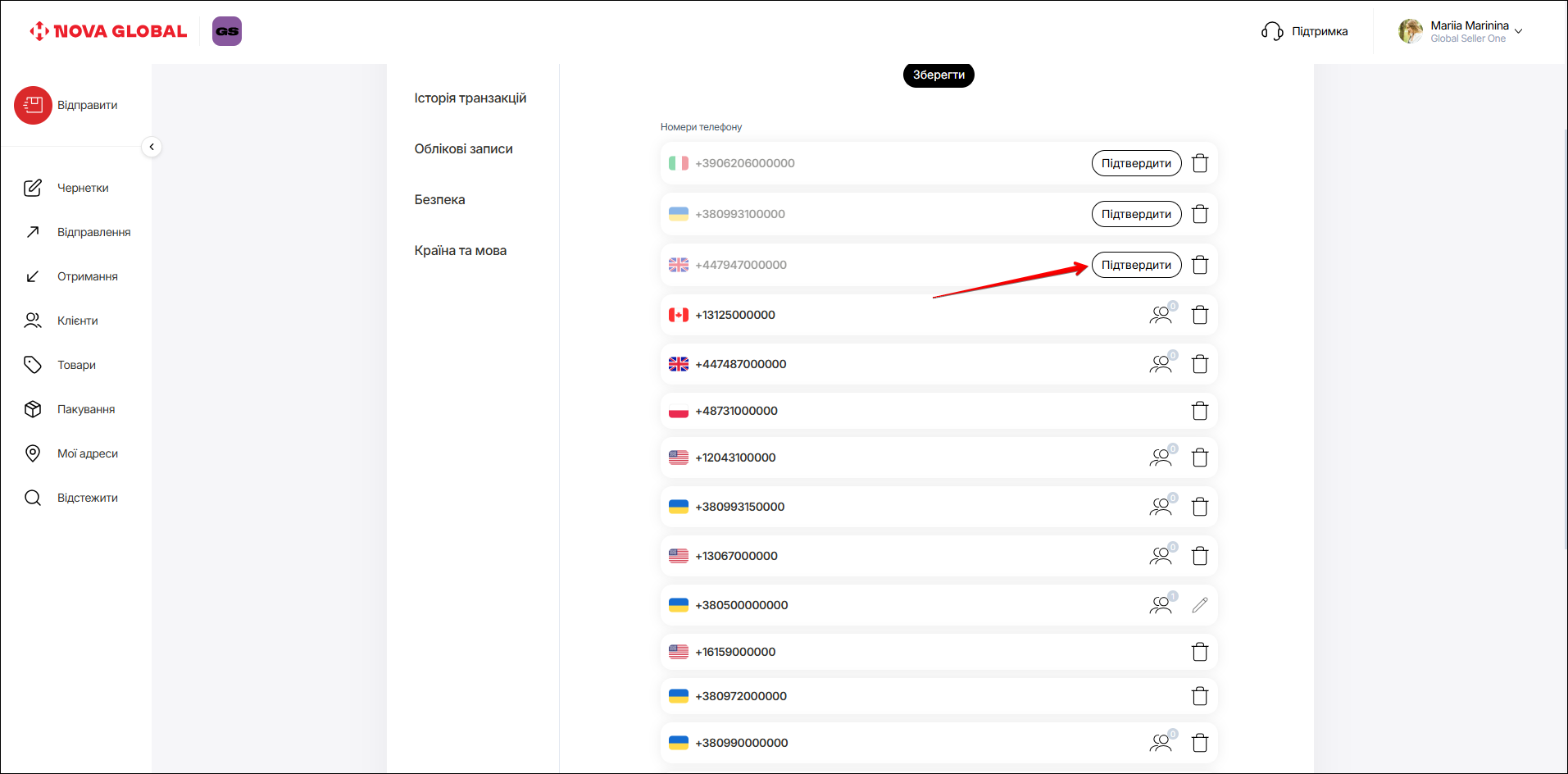Click the contacts icon for +13125000000
The height and width of the screenshot is (774, 1568).
(x=1161, y=315)
